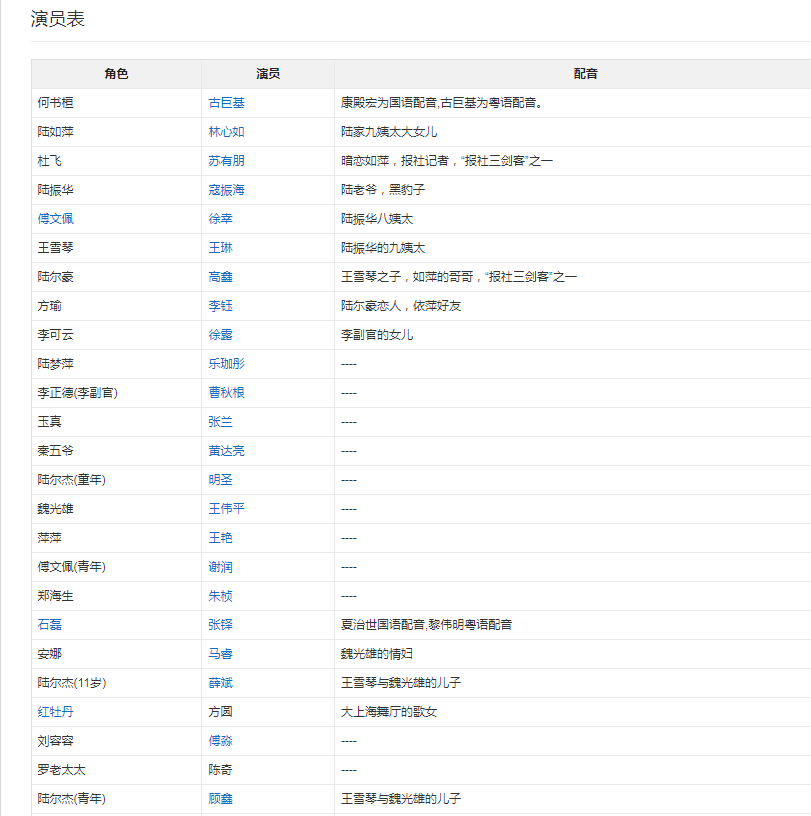The width and height of the screenshot is (811, 816).
Task: Open actor link 张兰
Action: coord(219,421)
